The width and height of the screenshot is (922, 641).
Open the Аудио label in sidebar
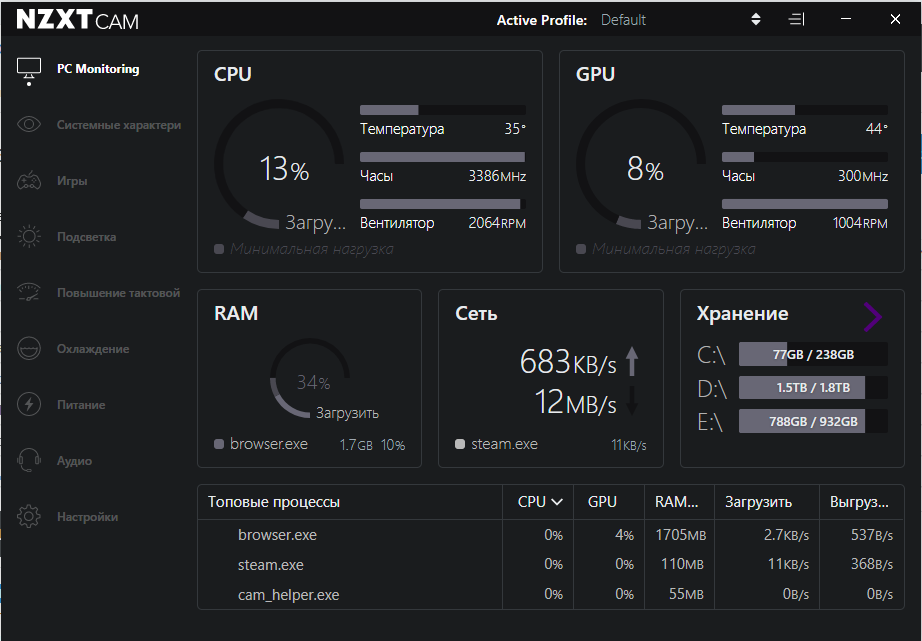click(74, 460)
